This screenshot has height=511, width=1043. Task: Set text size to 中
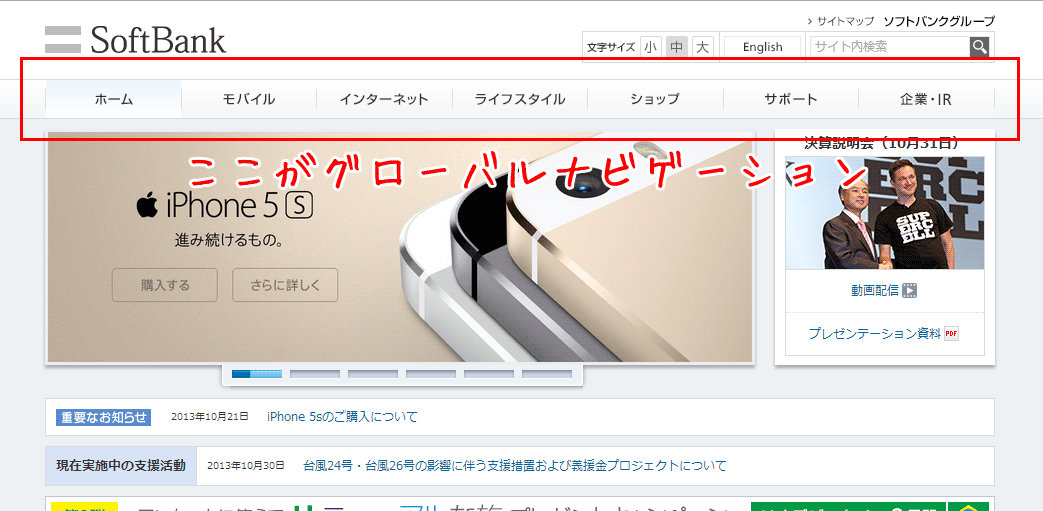(x=676, y=47)
